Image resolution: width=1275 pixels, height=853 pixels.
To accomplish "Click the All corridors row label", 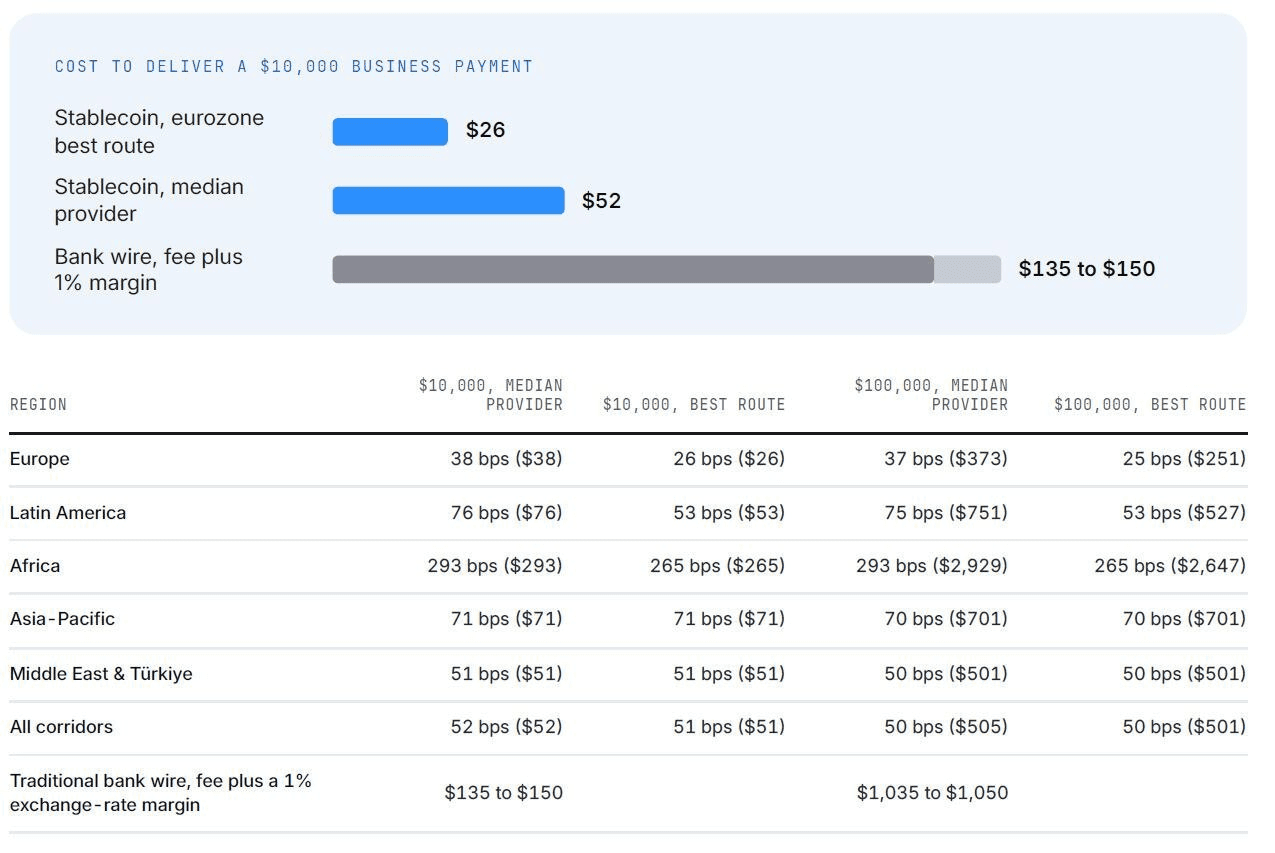I will coord(61,727).
